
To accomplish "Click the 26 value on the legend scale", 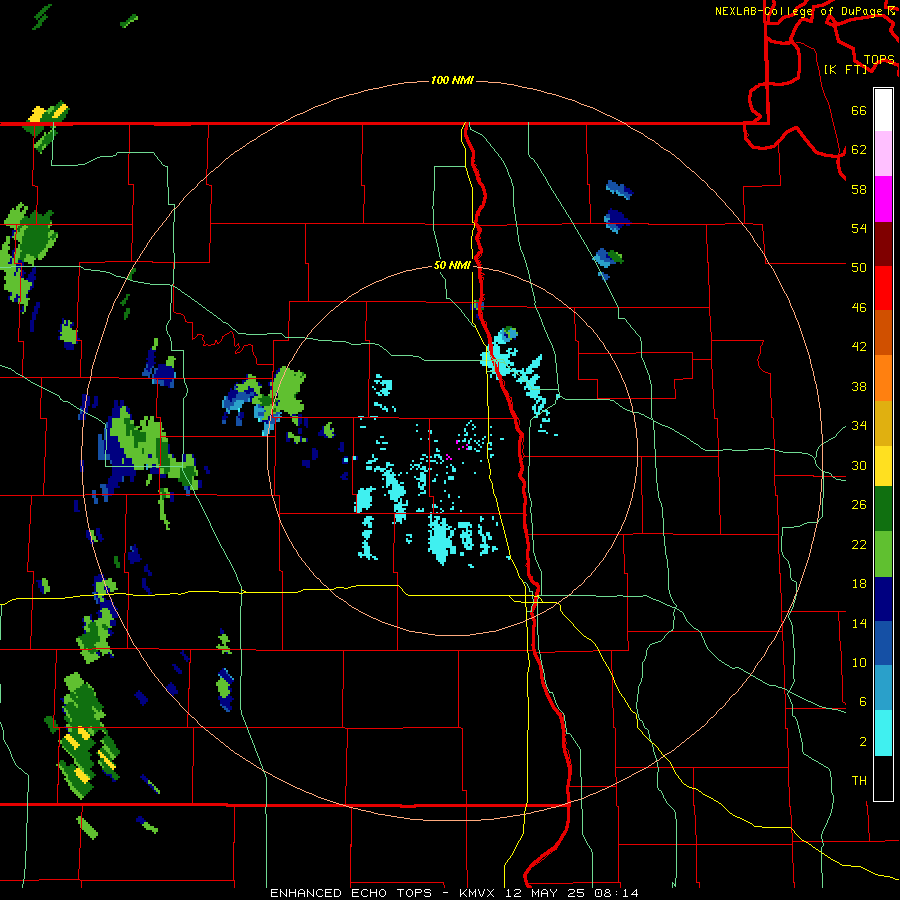I will [859, 505].
